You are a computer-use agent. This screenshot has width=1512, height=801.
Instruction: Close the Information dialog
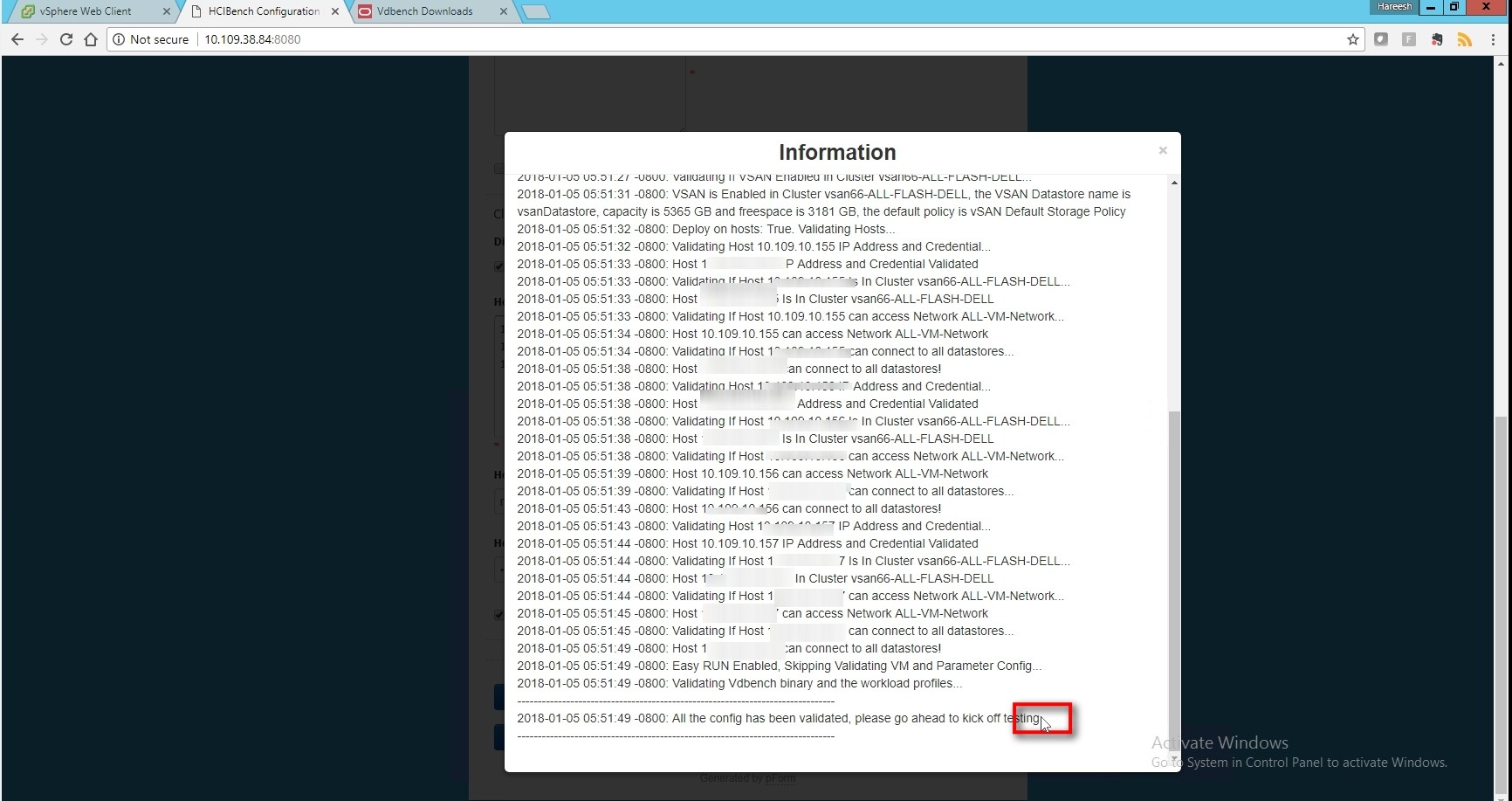pos(1162,150)
